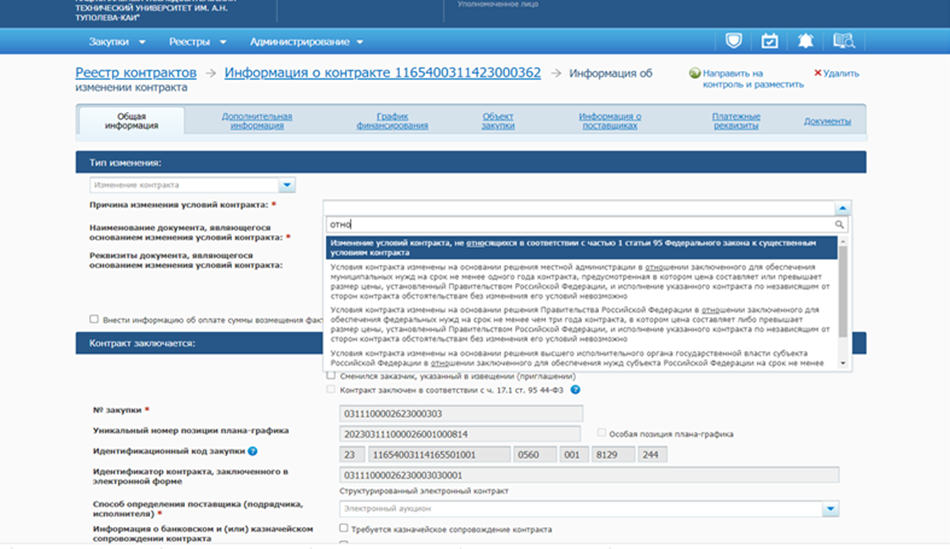The height and width of the screenshot is (549, 950).
Task: Click the ИКЗ field with value 001
Action: tap(574, 454)
